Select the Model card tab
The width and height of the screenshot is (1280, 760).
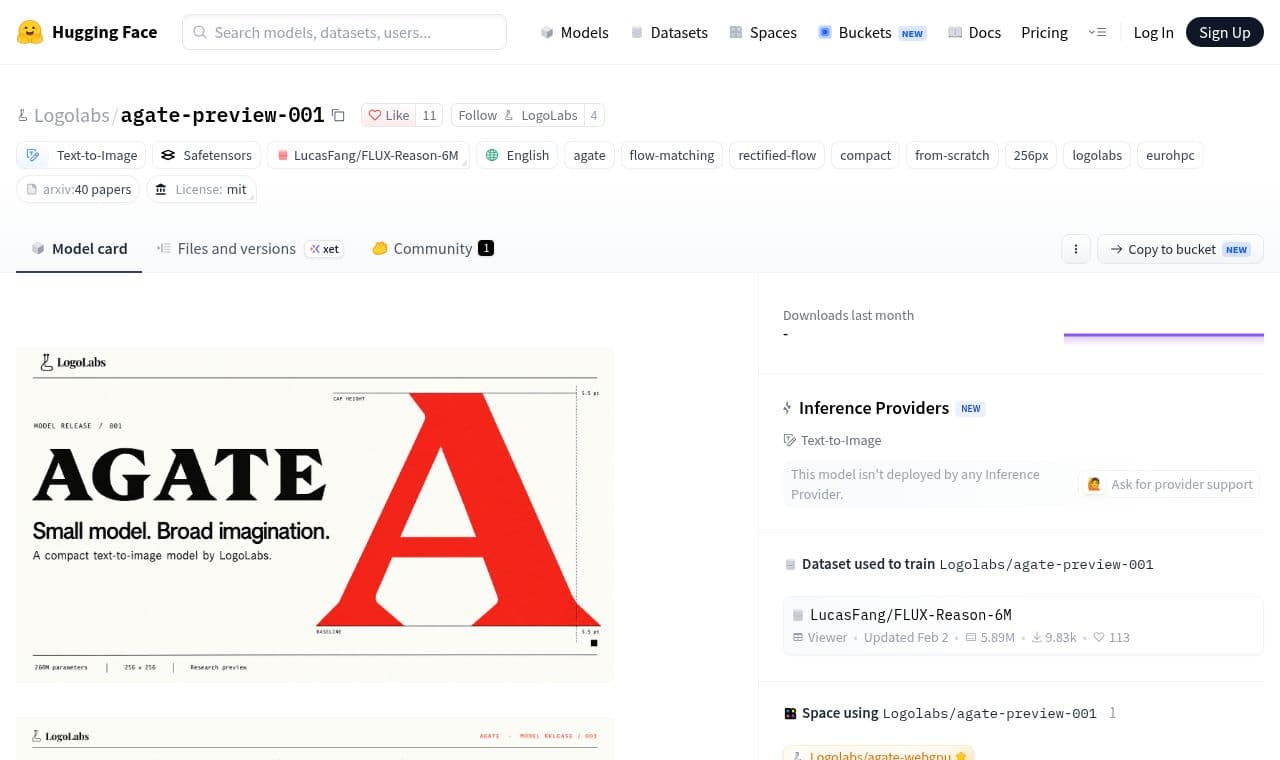[79, 249]
